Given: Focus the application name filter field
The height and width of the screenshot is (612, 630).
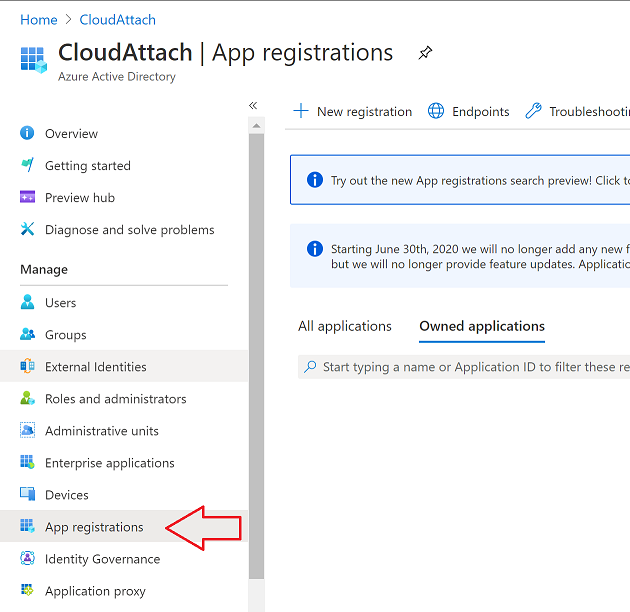Looking at the screenshot, I should click(464, 366).
